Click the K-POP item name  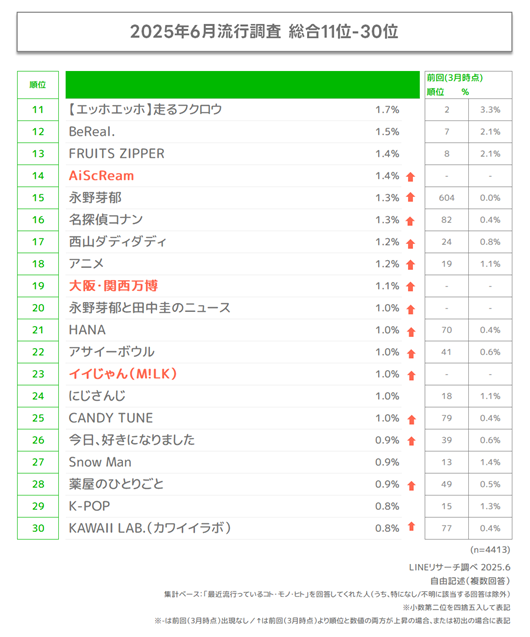[x=89, y=506]
